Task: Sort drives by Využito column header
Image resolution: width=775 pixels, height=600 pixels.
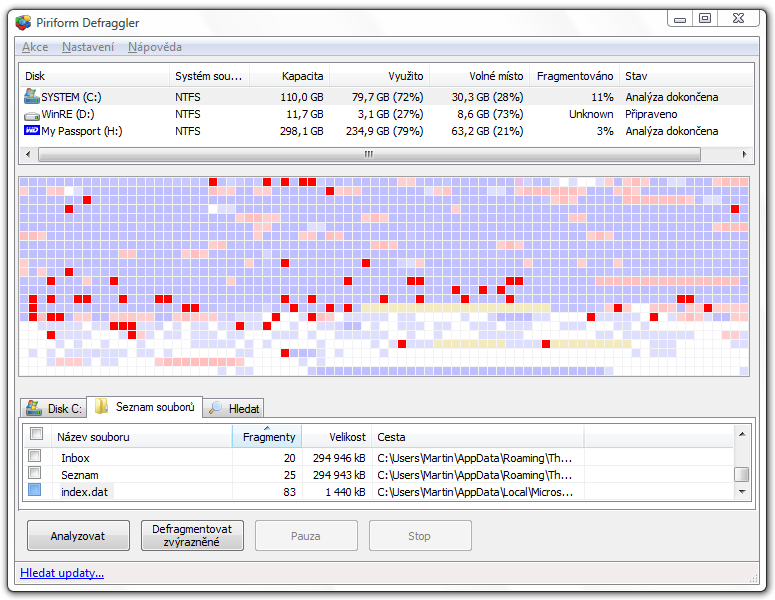Action: click(x=380, y=76)
